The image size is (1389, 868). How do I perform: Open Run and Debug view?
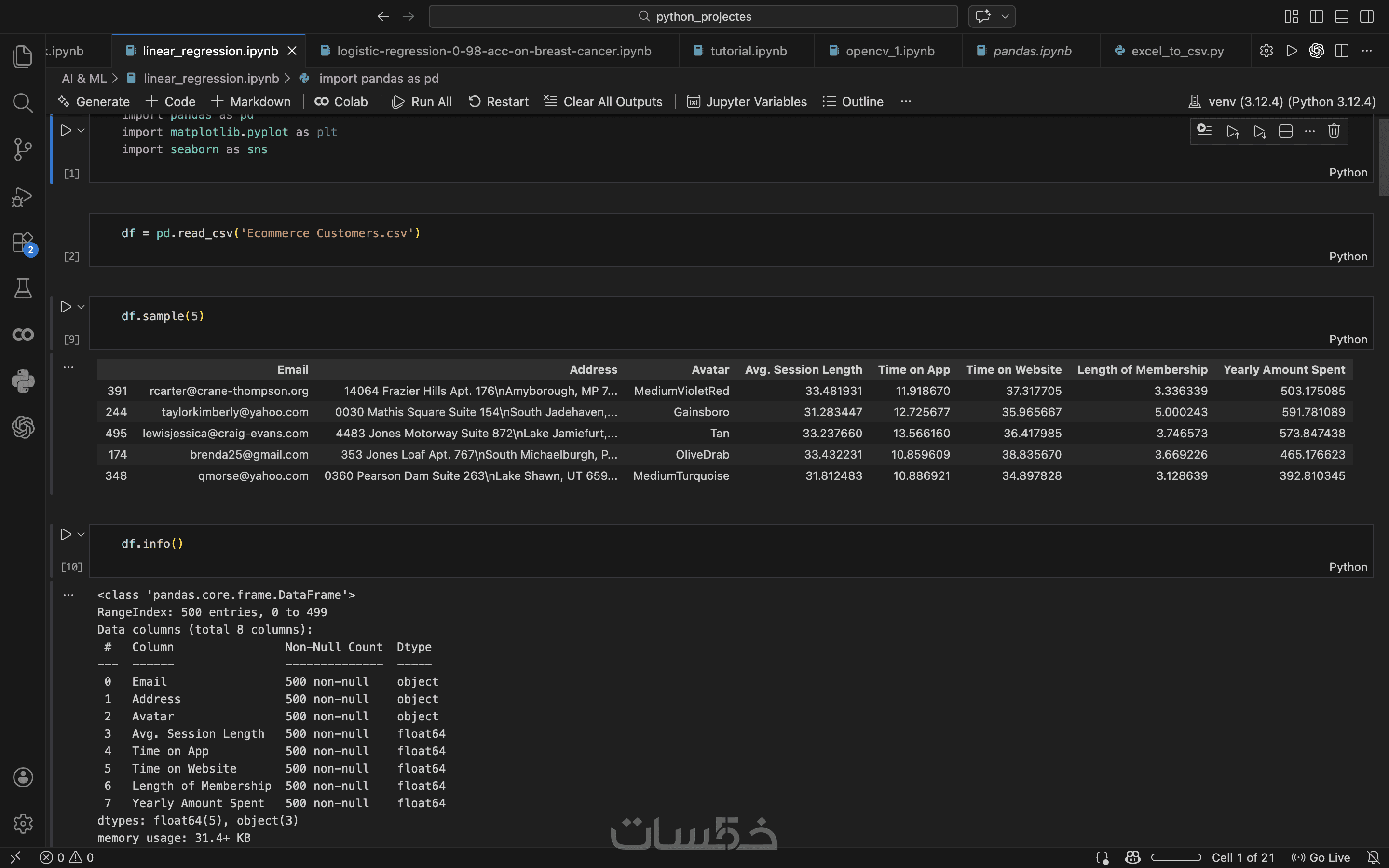22,196
